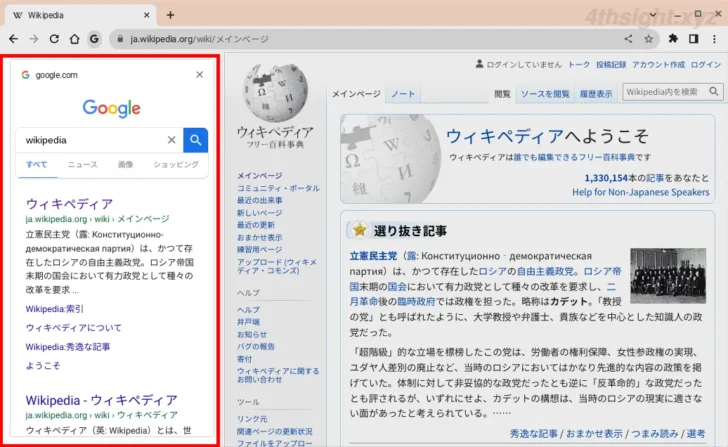Open the ウィキペディアについて sitelink
The width and height of the screenshot is (728, 447).
click(73, 328)
